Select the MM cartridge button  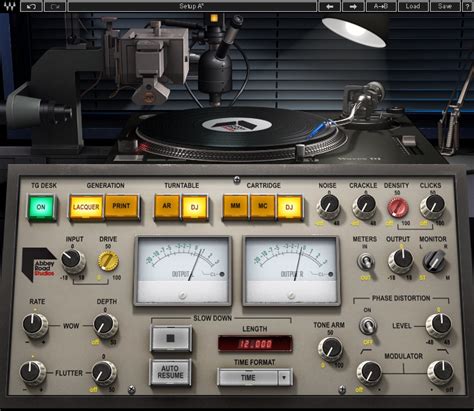click(x=236, y=206)
